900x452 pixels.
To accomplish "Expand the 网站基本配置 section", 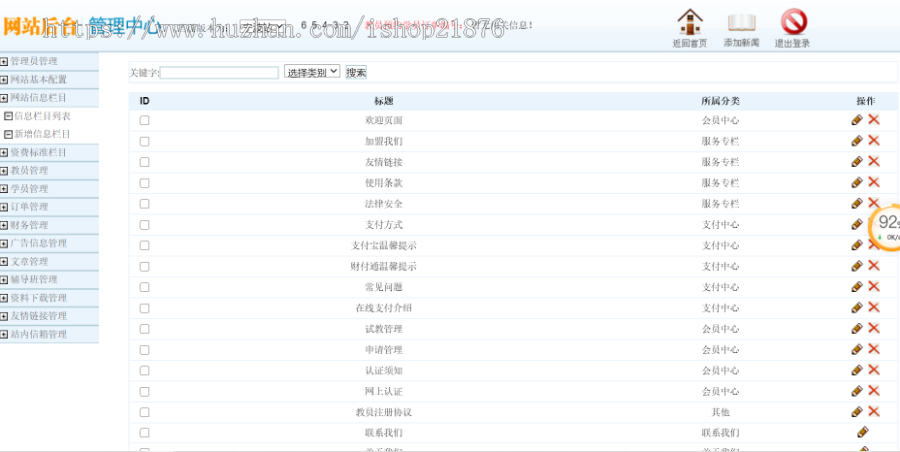I will (4, 80).
